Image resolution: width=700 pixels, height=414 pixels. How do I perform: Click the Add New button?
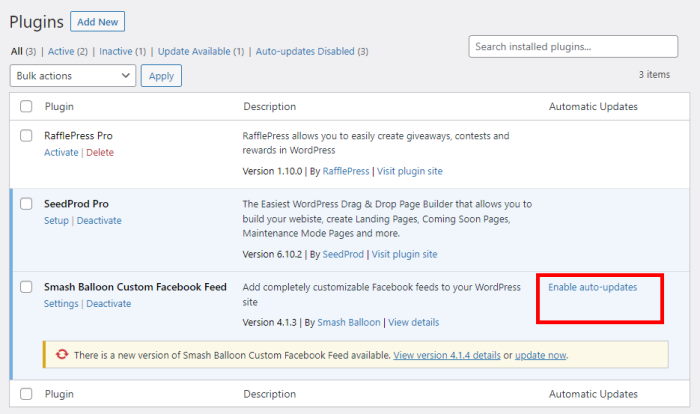[97, 22]
